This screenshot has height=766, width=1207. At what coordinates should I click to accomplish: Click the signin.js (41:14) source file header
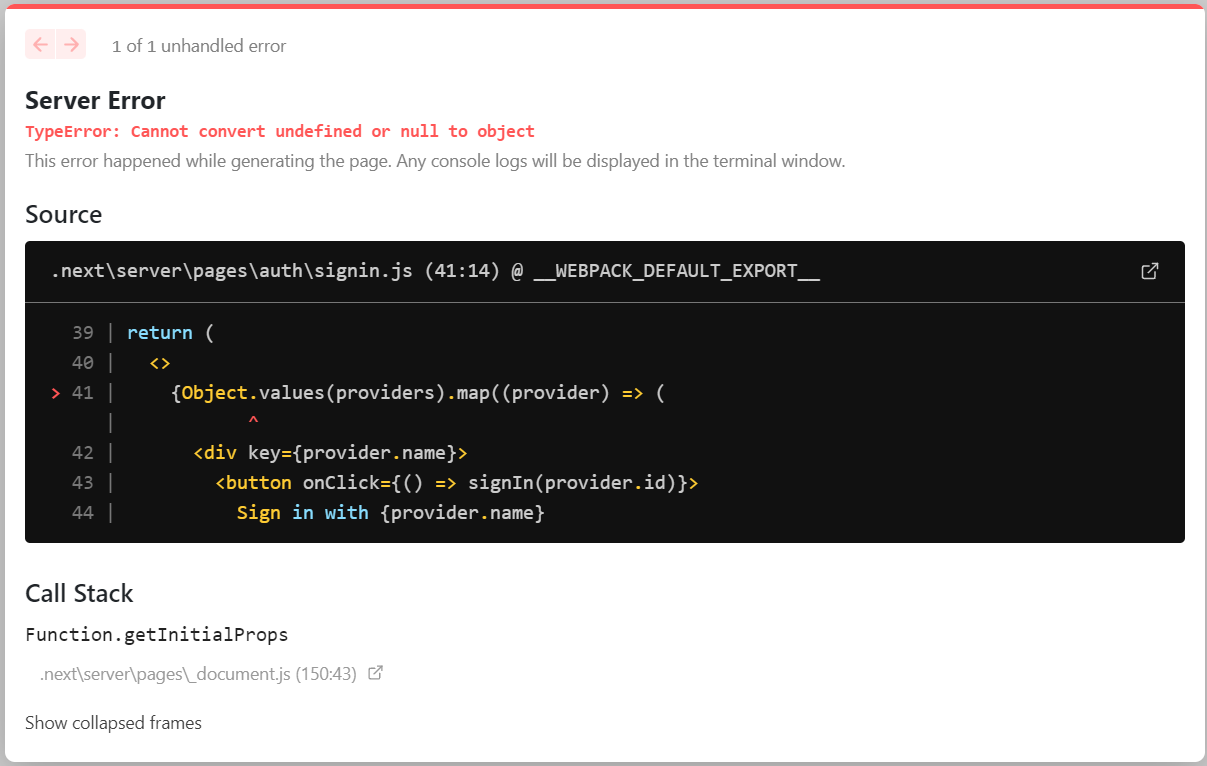coord(436,271)
